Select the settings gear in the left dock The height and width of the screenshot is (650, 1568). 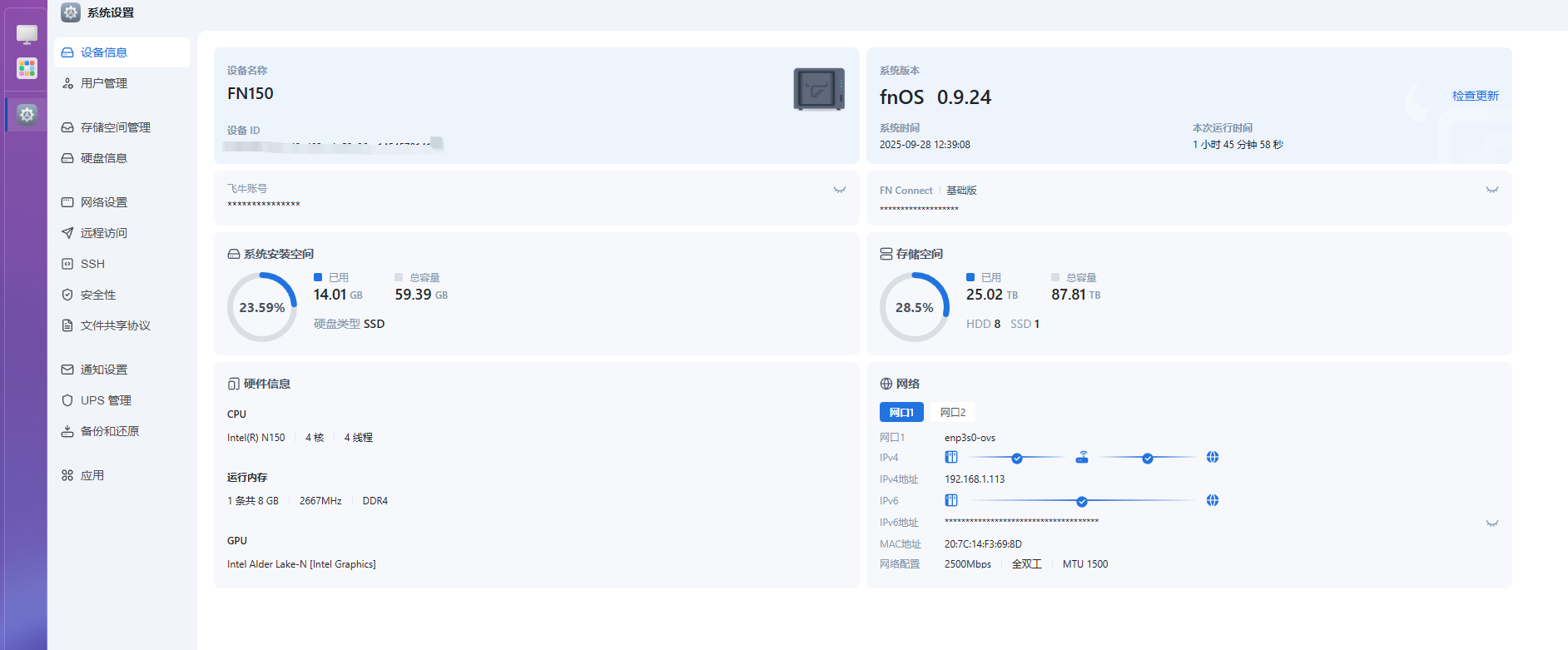click(x=27, y=114)
